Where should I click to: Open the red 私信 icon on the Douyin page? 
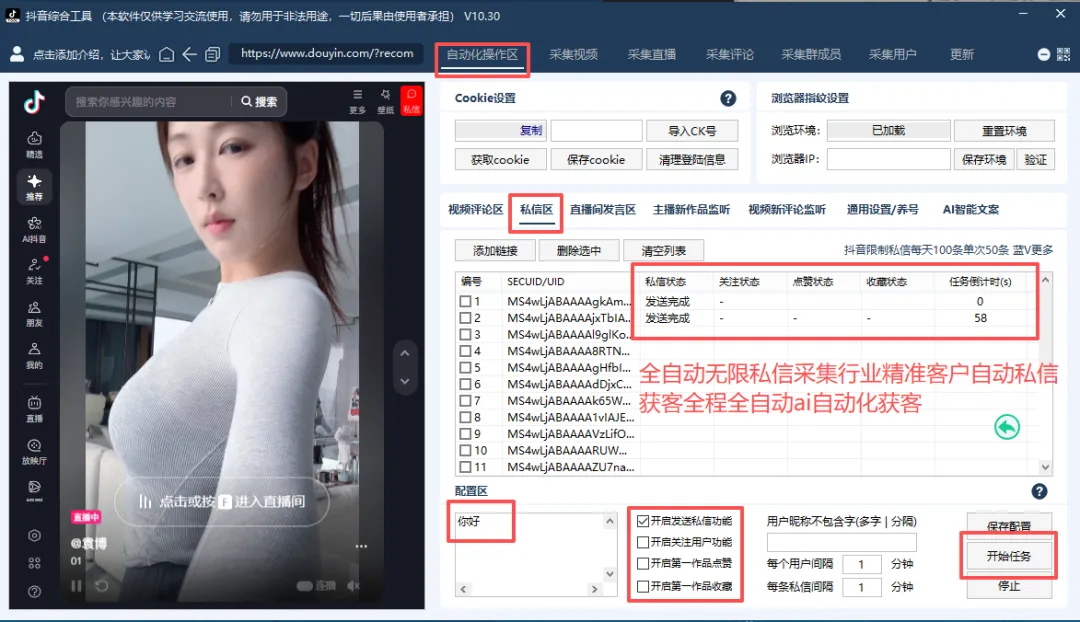click(x=411, y=100)
